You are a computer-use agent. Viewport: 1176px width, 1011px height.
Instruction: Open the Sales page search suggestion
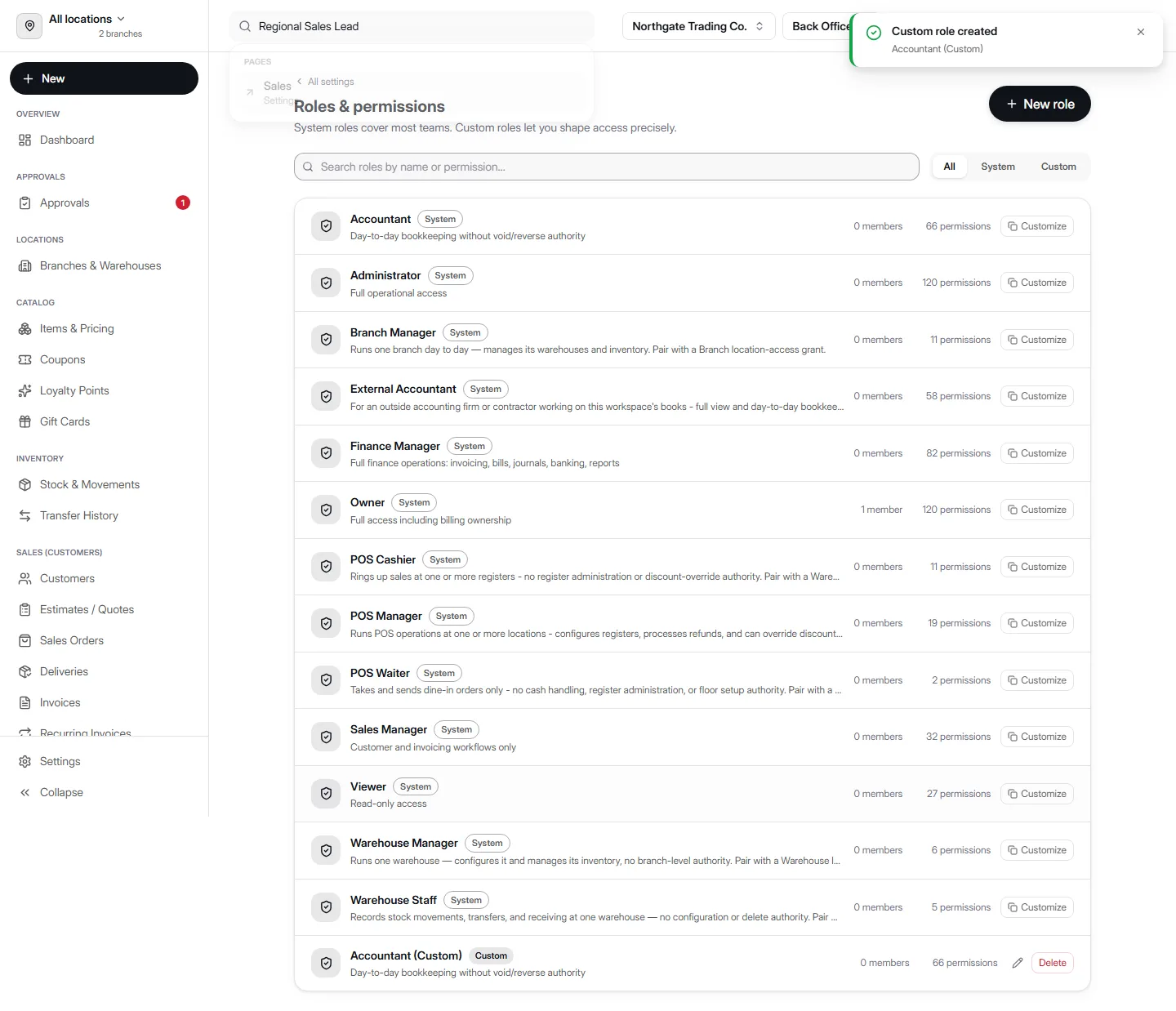pyautogui.click(x=412, y=92)
